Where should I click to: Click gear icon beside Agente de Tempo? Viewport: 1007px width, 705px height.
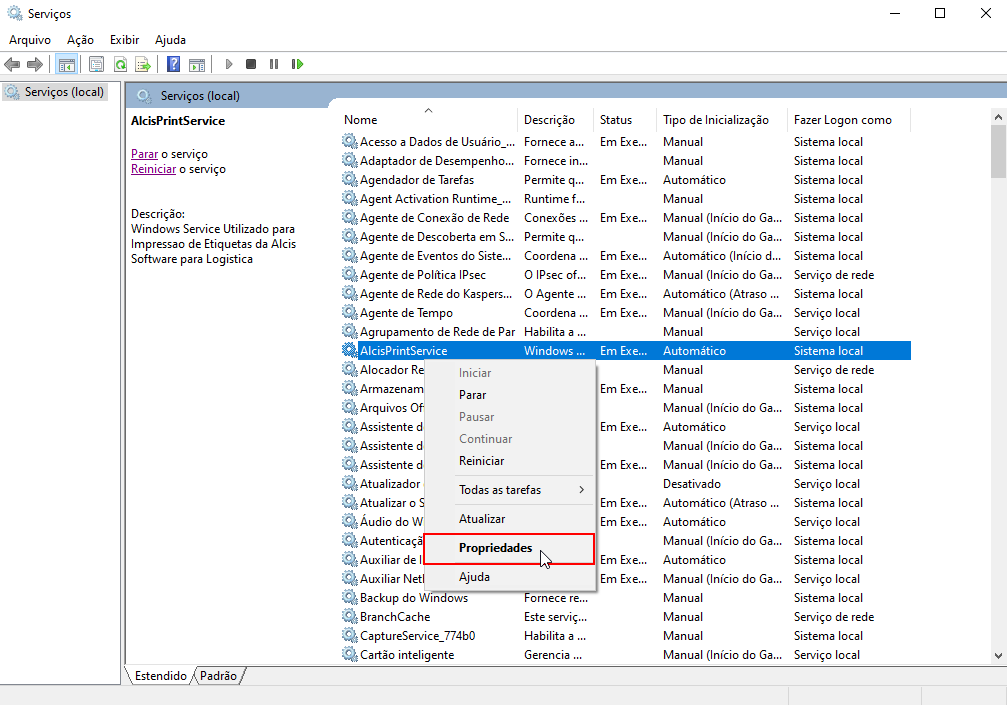coord(349,313)
